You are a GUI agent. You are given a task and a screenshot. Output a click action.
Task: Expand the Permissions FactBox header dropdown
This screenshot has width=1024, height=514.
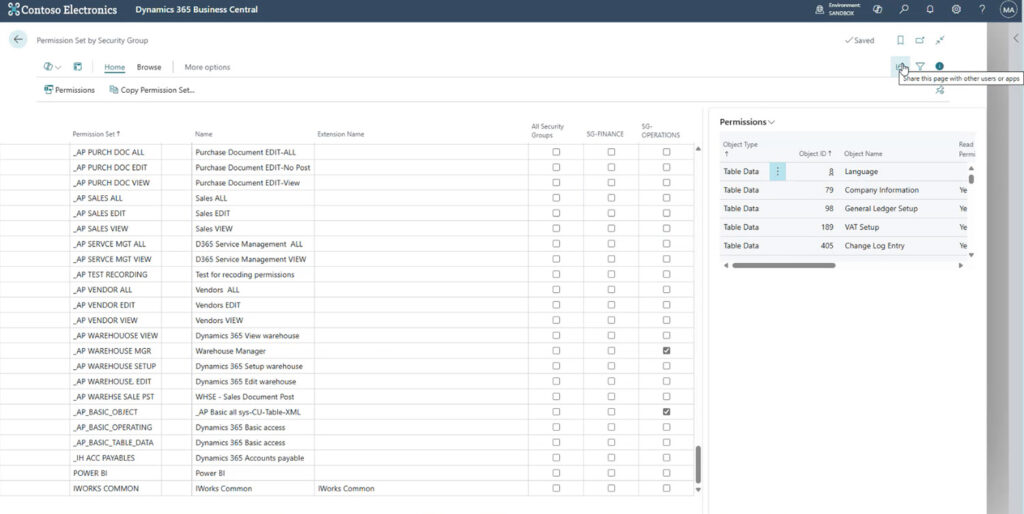pyautogui.click(x=747, y=122)
